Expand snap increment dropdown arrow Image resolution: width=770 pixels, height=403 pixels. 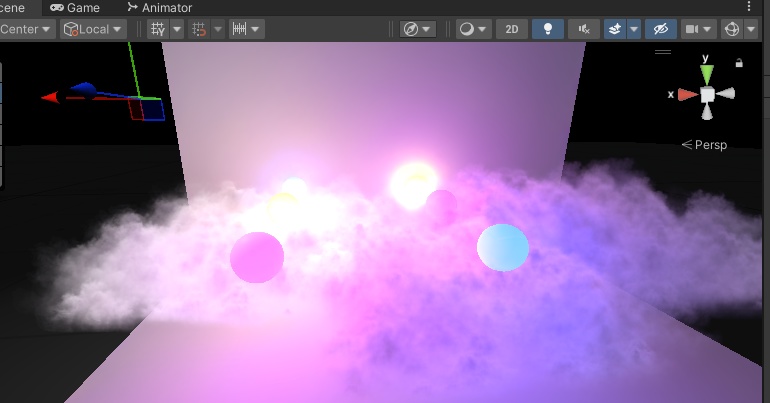tap(256, 29)
